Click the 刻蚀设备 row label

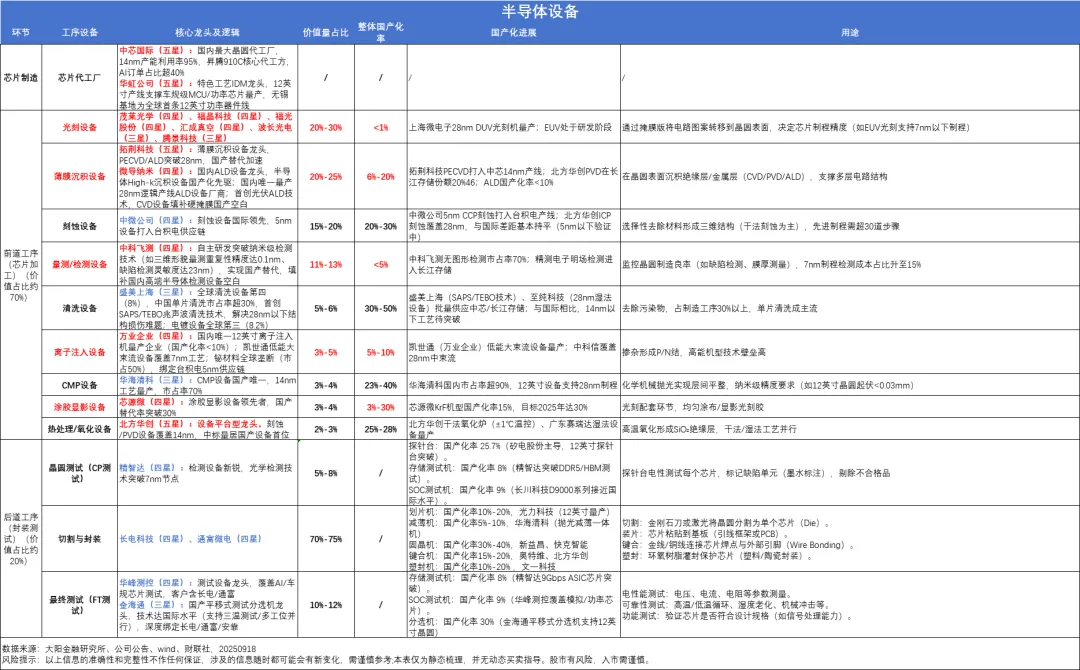point(79,226)
